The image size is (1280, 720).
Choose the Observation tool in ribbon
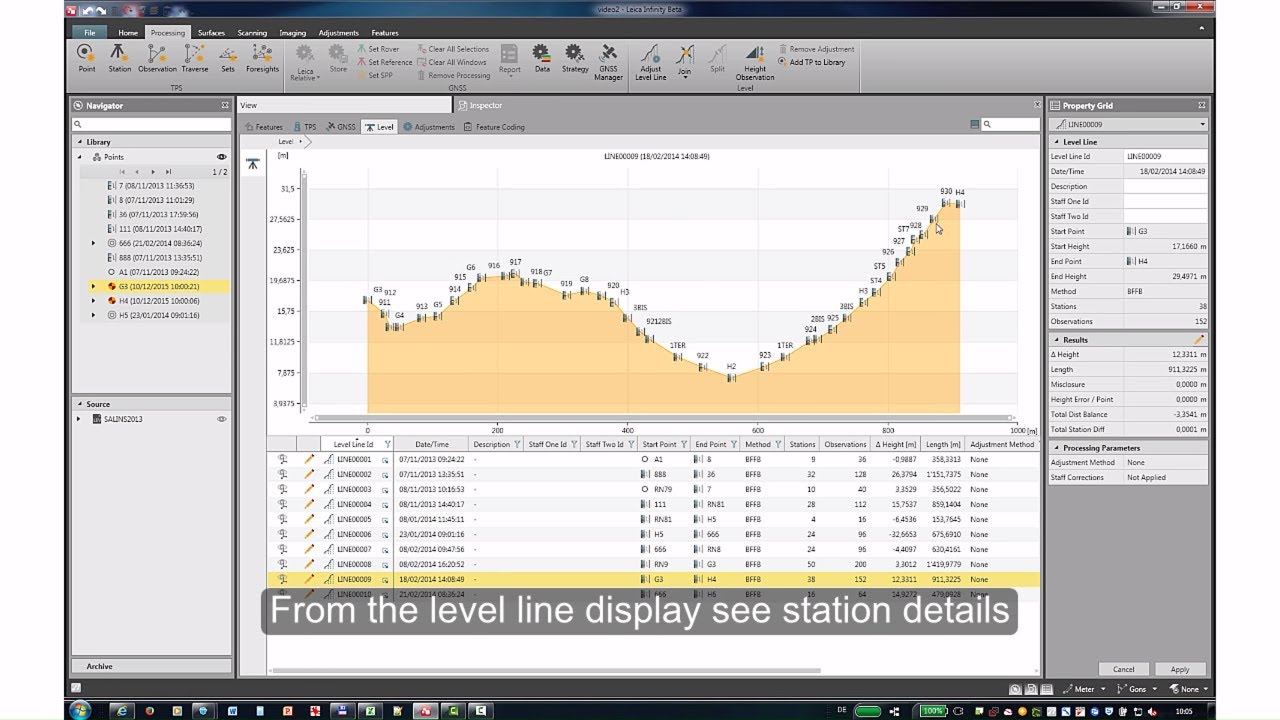157,58
